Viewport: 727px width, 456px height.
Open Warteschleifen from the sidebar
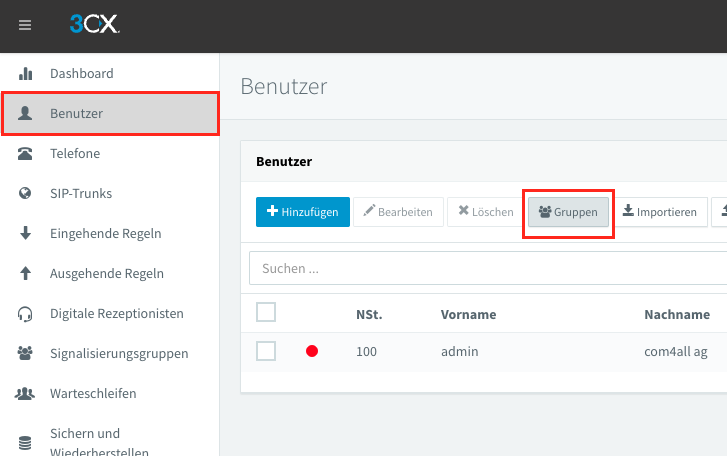tap(93, 393)
